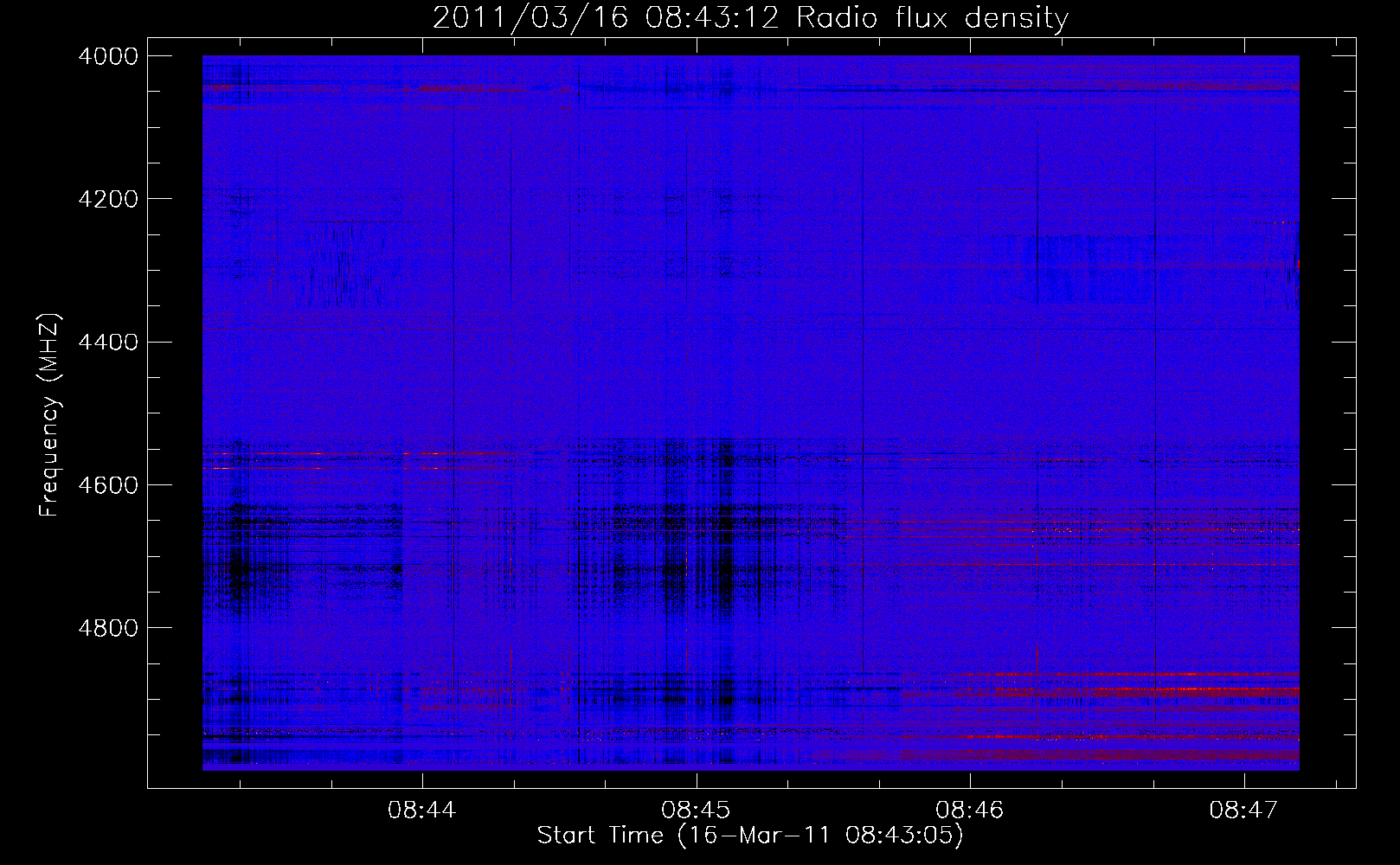The height and width of the screenshot is (865, 1400).
Task: Click the "4400" frequency axis label
Action: [x=108, y=343]
